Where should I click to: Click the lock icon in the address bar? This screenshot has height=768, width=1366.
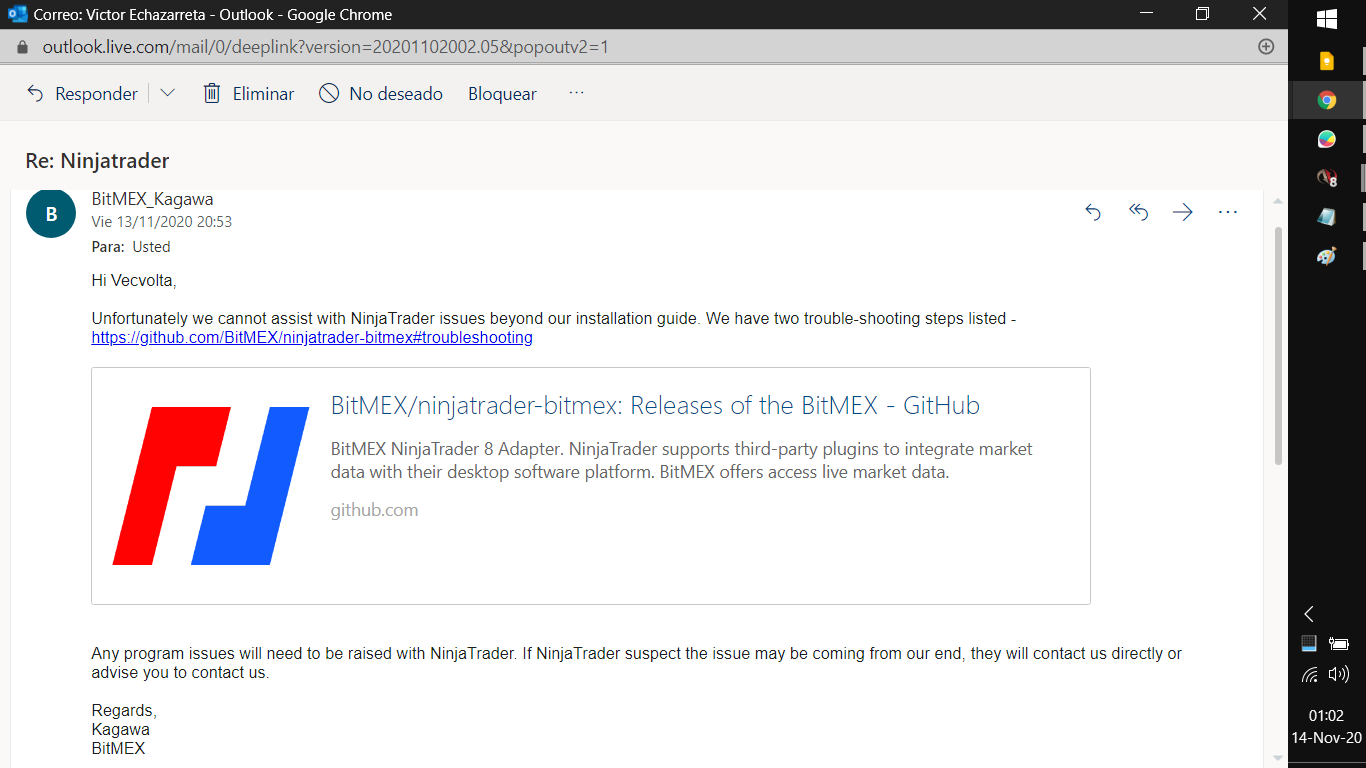(23, 47)
